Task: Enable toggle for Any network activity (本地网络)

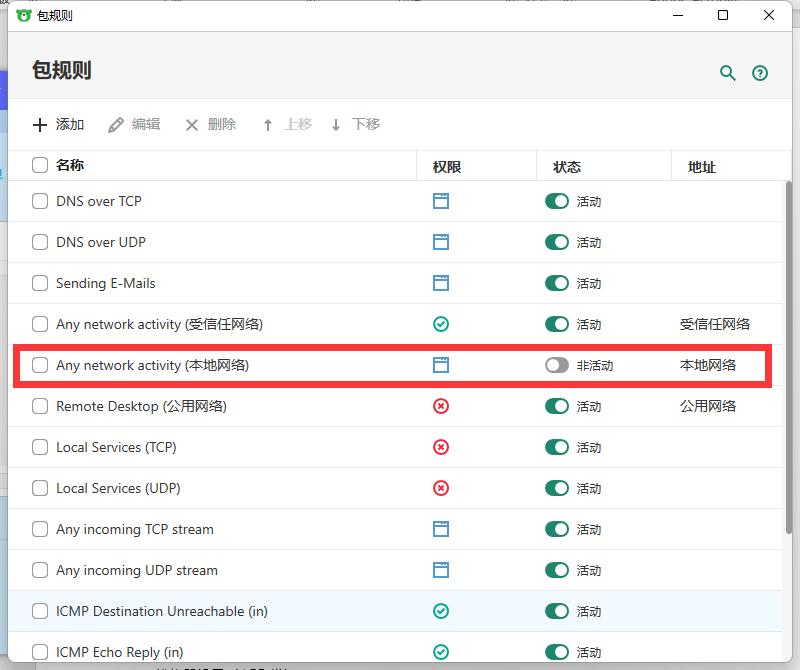Action: pyautogui.click(x=557, y=365)
